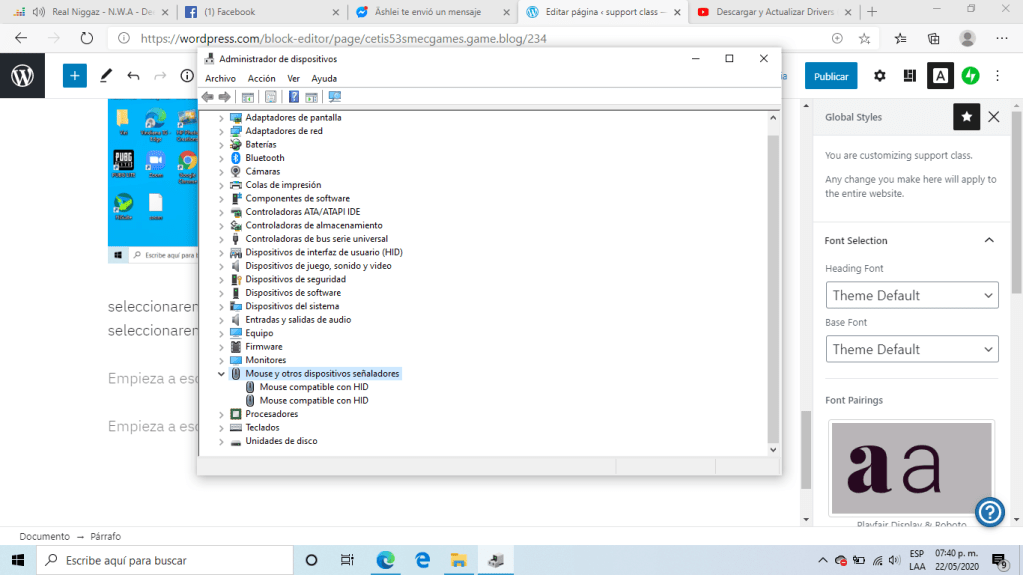Click the help question mark circle icon
The image size is (1023, 575).
[x=989, y=512]
